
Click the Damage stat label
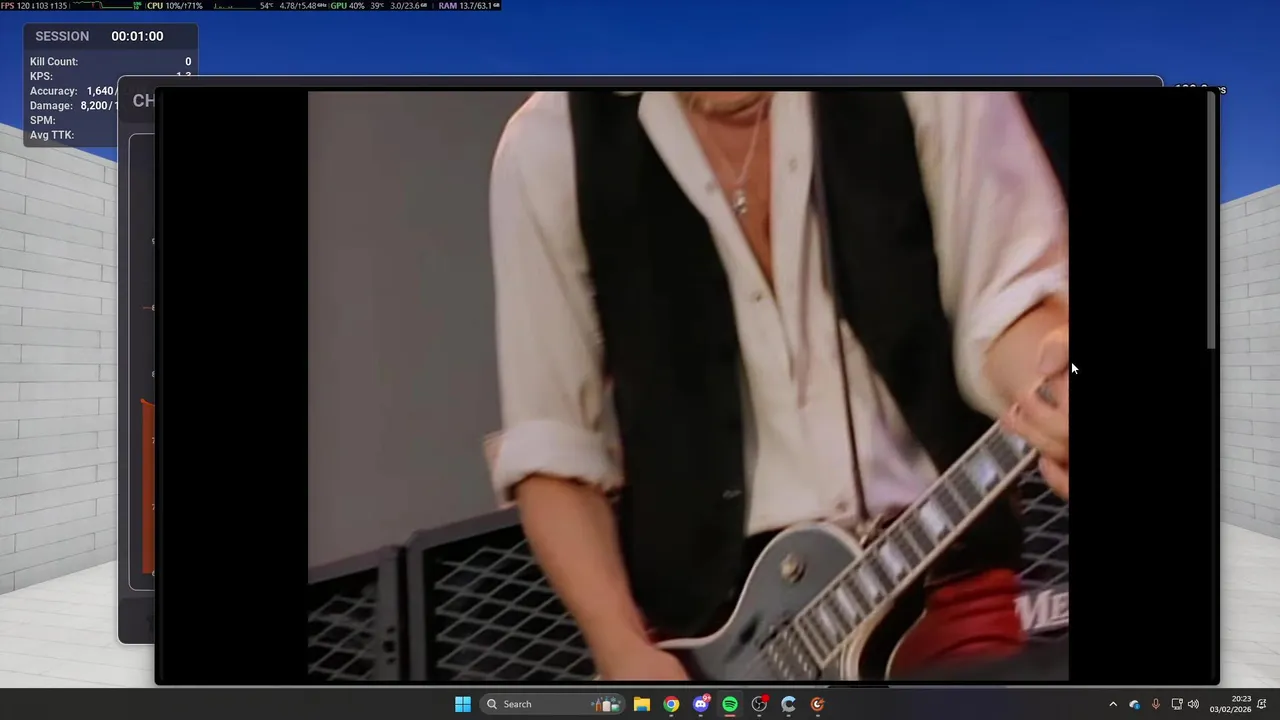(x=51, y=106)
